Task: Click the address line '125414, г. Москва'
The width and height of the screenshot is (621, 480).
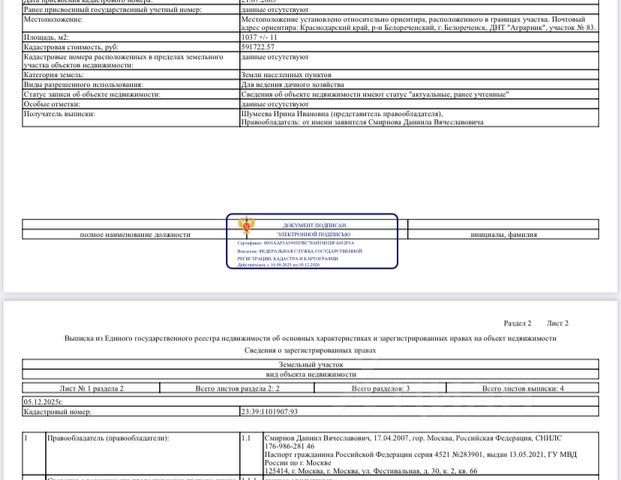Action: [x=371, y=471]
